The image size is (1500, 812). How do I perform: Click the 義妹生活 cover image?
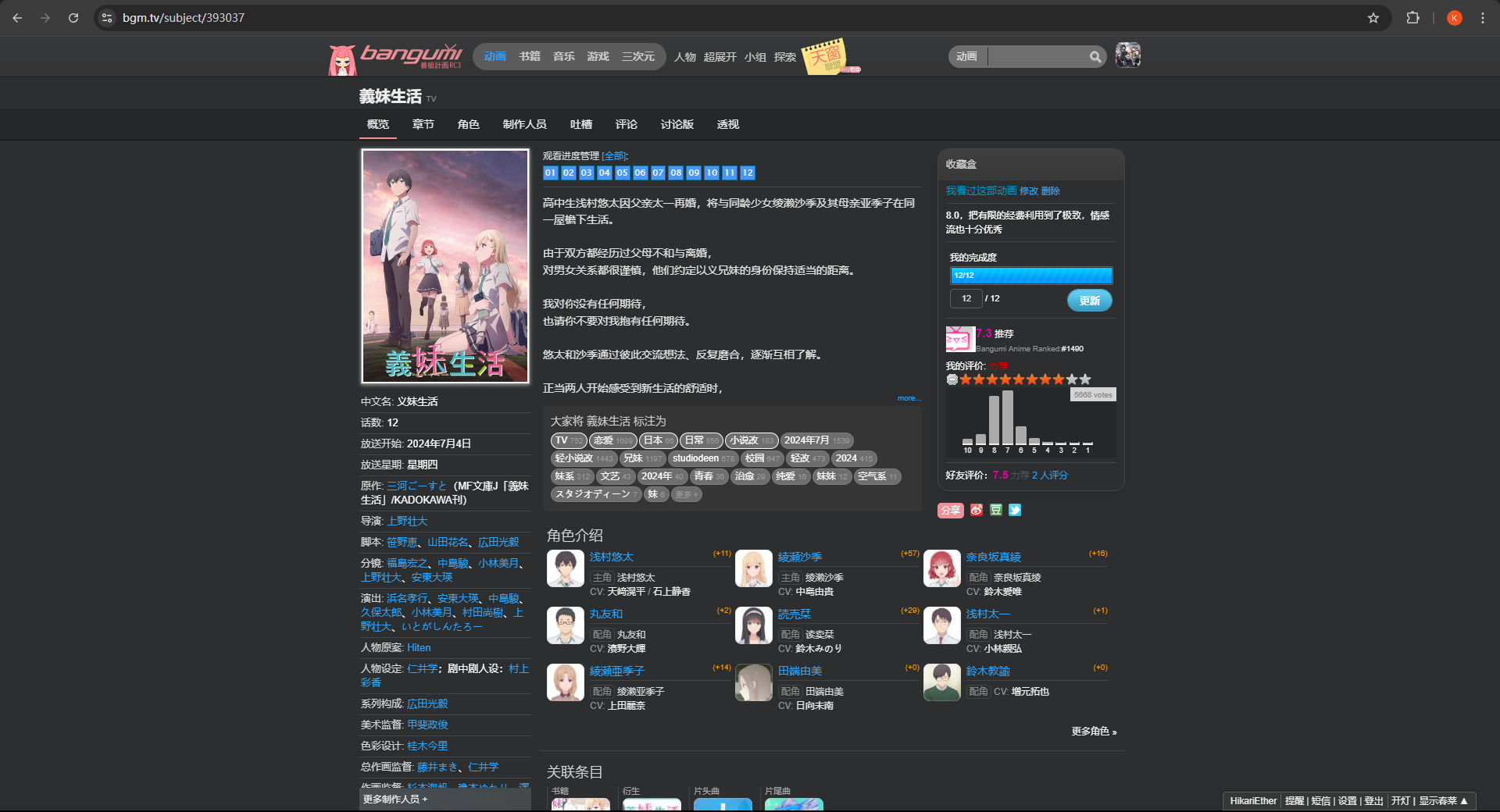(445, 266)
